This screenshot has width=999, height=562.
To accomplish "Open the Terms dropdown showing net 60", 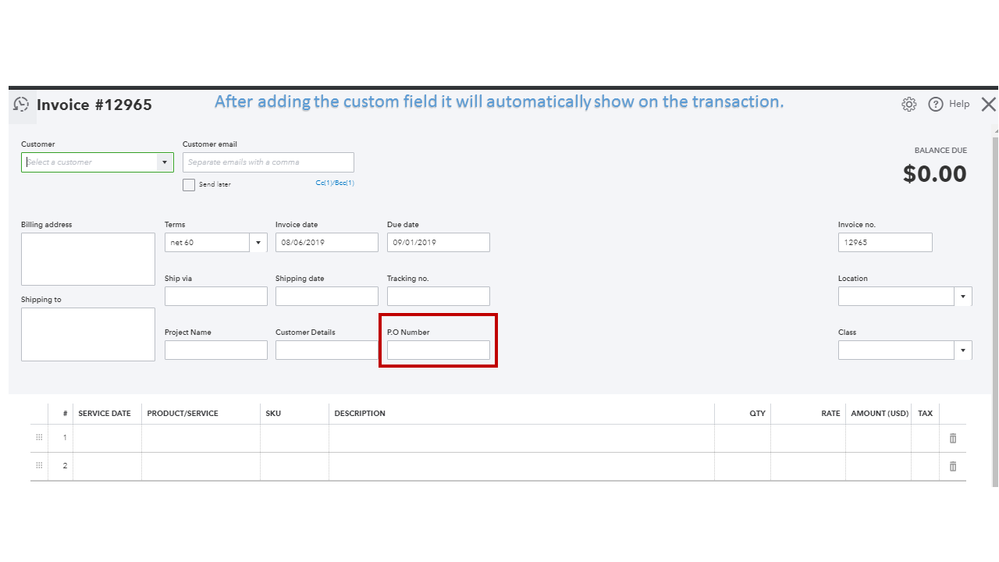I will (x=258, y=242).
